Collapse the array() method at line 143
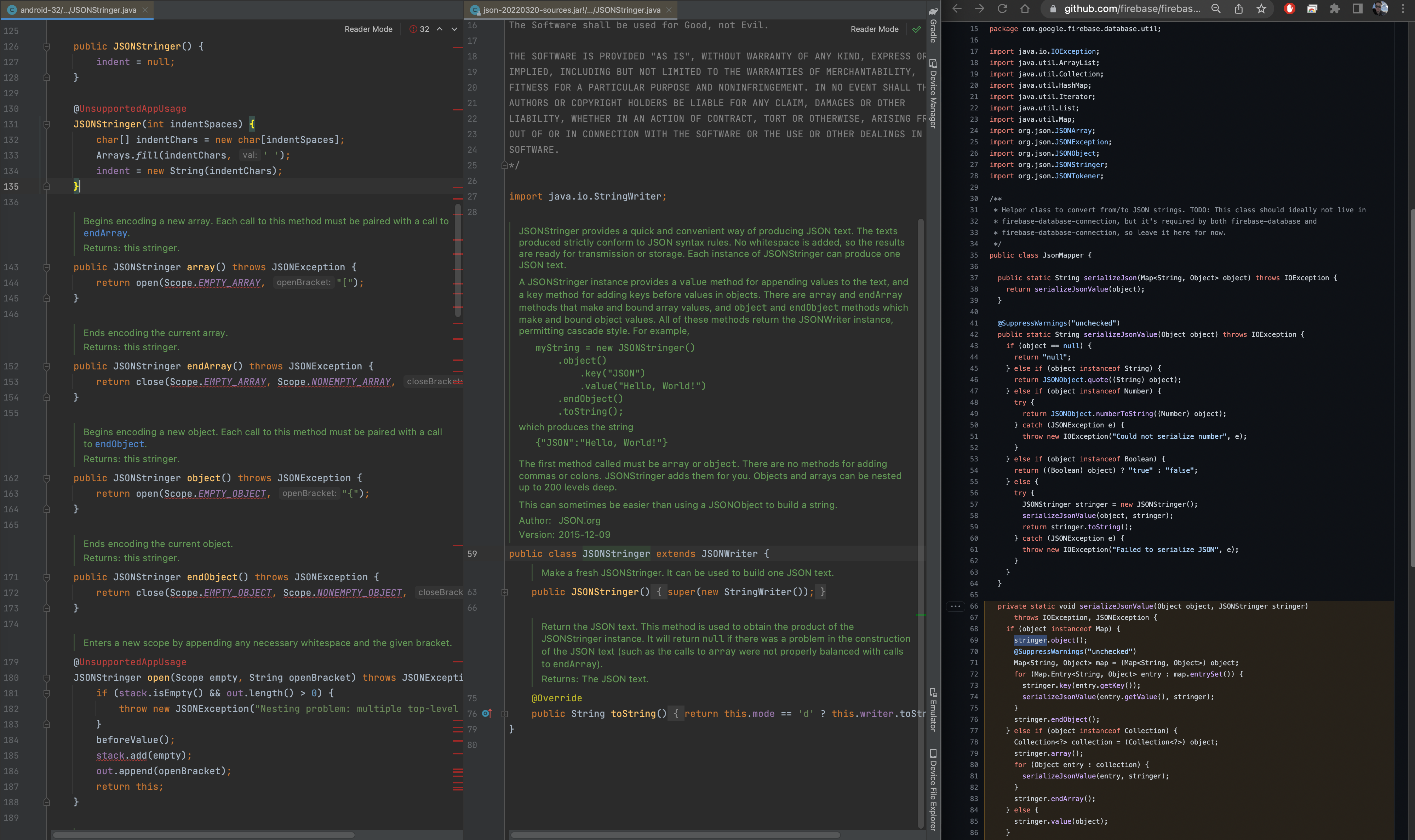Viewport: 1415px width, 840px height. [x=47, y=267]
